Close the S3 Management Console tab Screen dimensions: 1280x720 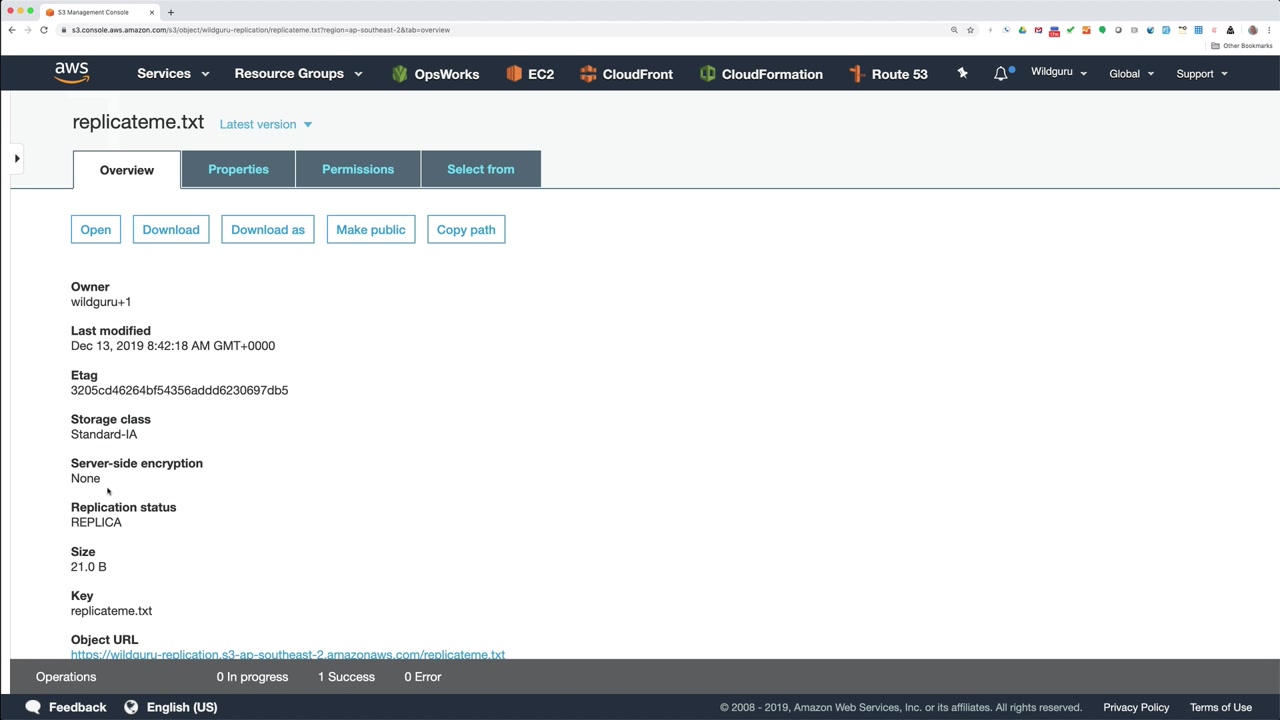(x=152, y=12)
